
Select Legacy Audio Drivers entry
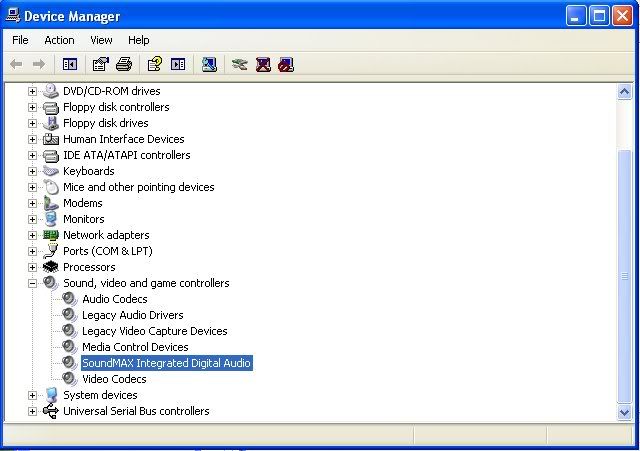[x=133, y=315]
